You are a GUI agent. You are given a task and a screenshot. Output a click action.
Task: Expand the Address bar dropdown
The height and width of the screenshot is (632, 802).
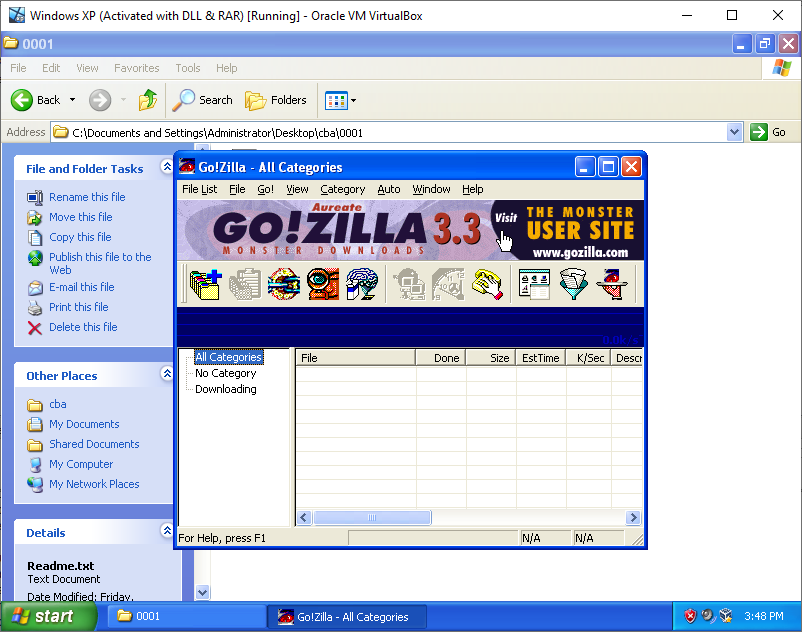tap(734, 132)
